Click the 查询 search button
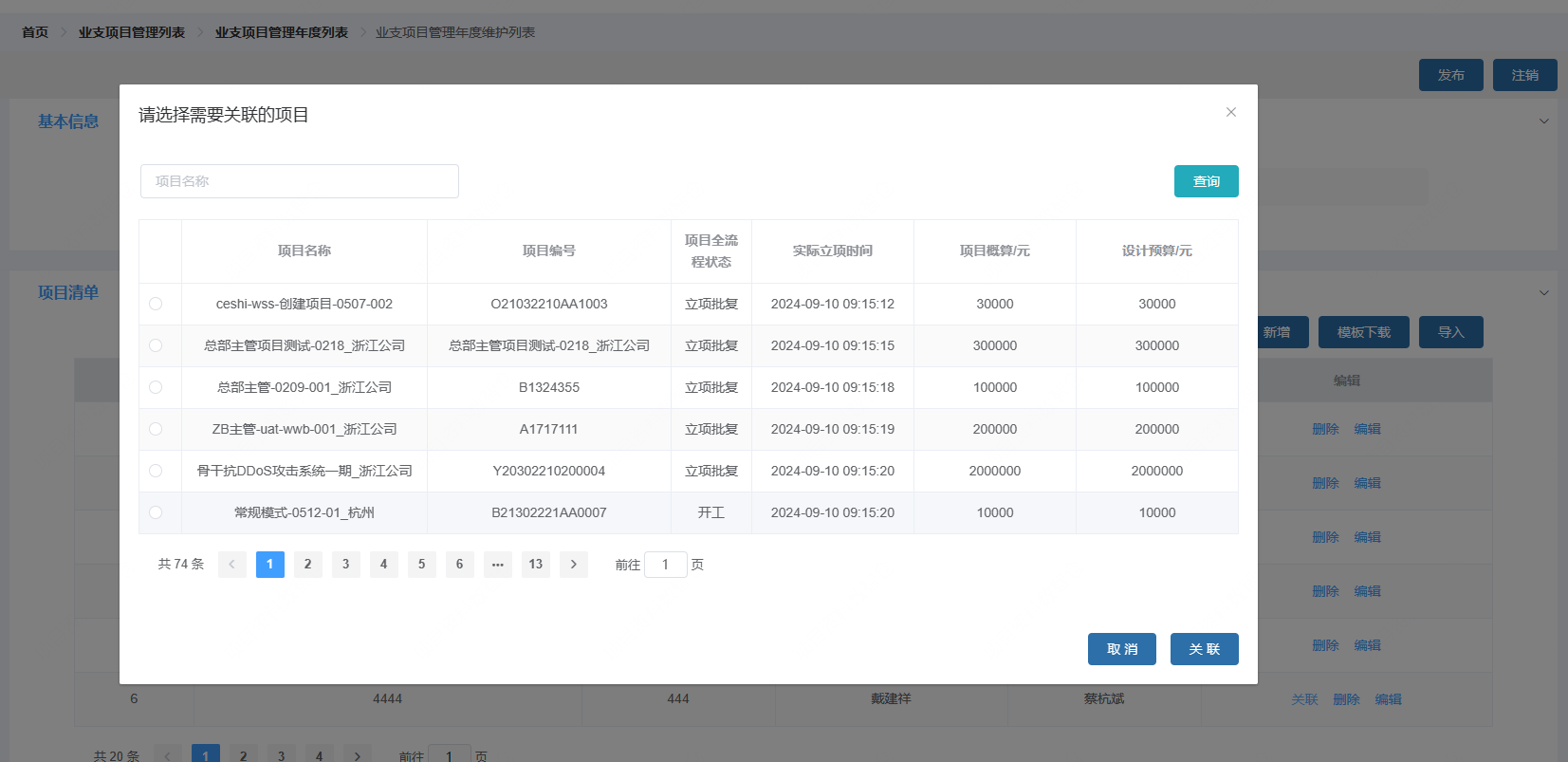 1206,181
